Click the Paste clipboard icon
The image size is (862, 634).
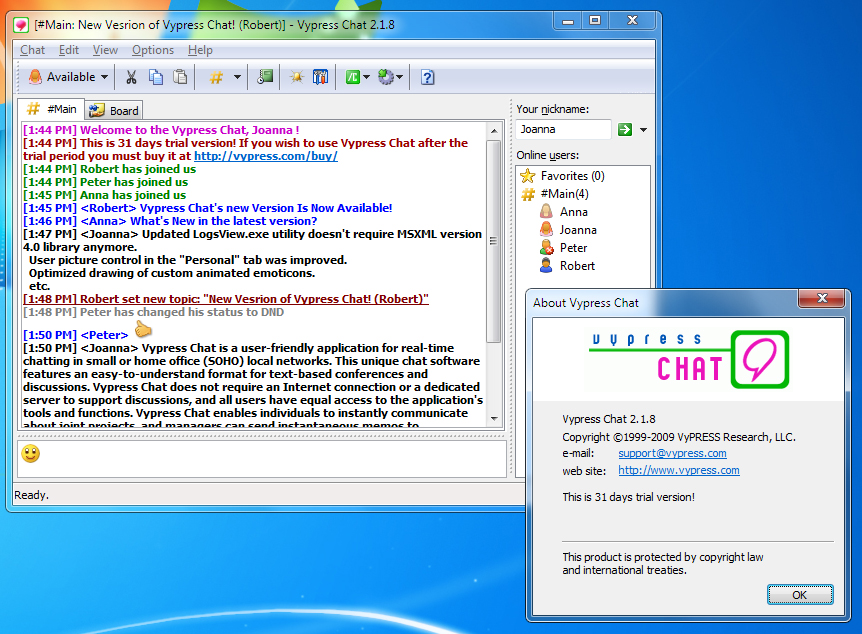tap(180, 77)
